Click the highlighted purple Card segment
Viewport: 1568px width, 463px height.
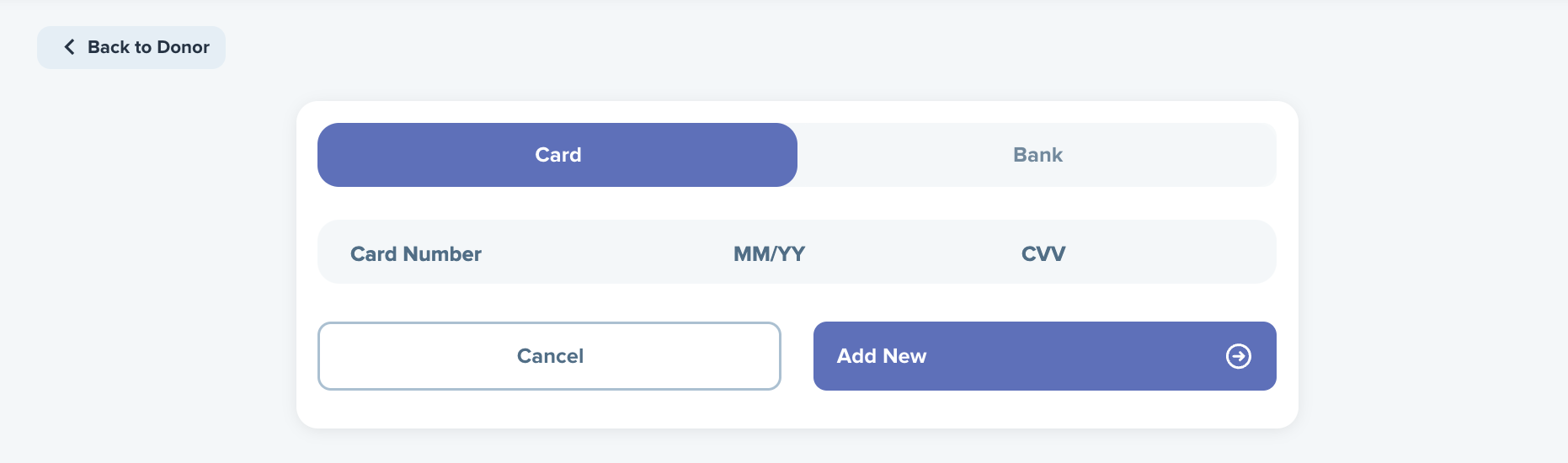point(557,155)
